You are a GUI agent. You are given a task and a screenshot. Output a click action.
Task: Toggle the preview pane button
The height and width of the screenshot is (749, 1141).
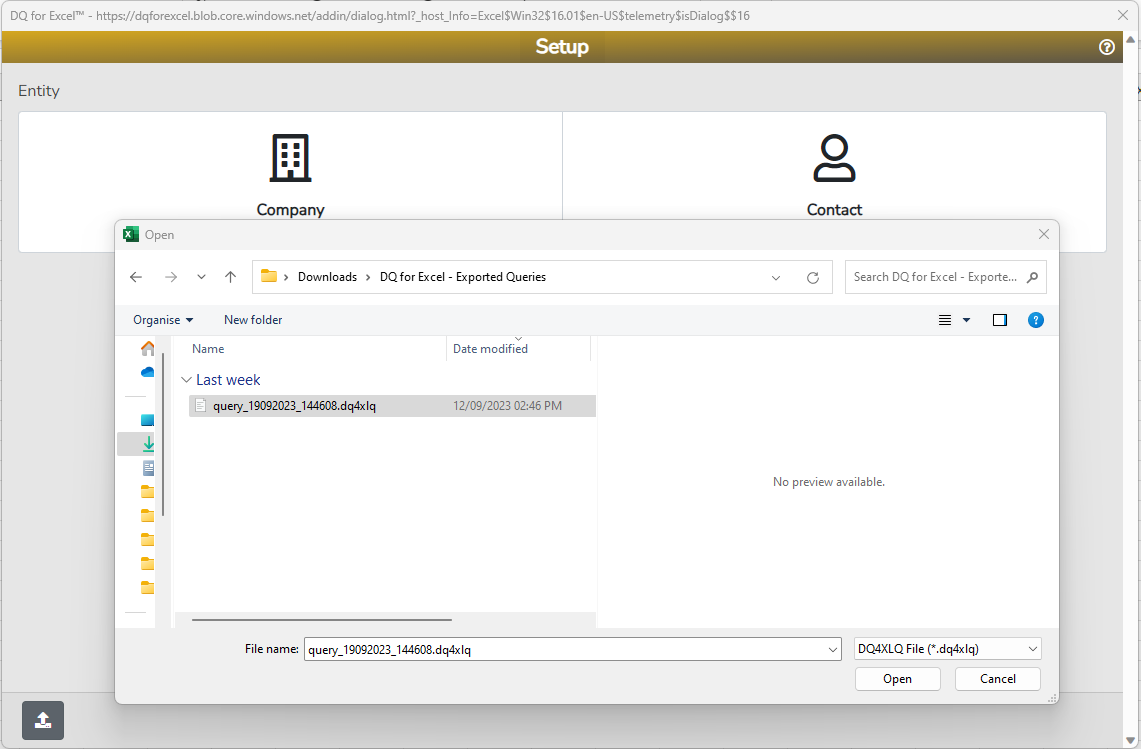[1000, 320]
